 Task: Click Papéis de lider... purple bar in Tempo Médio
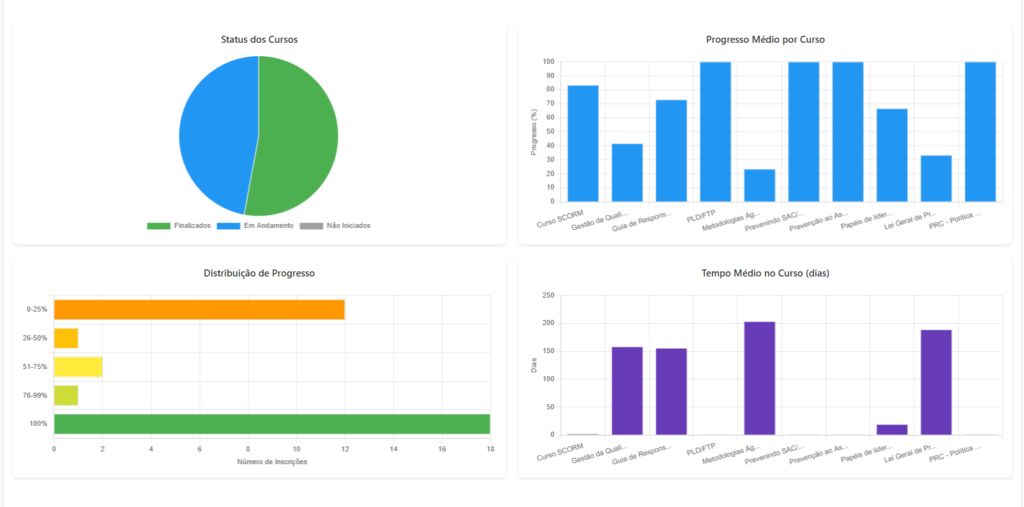[x=892, y=429]
